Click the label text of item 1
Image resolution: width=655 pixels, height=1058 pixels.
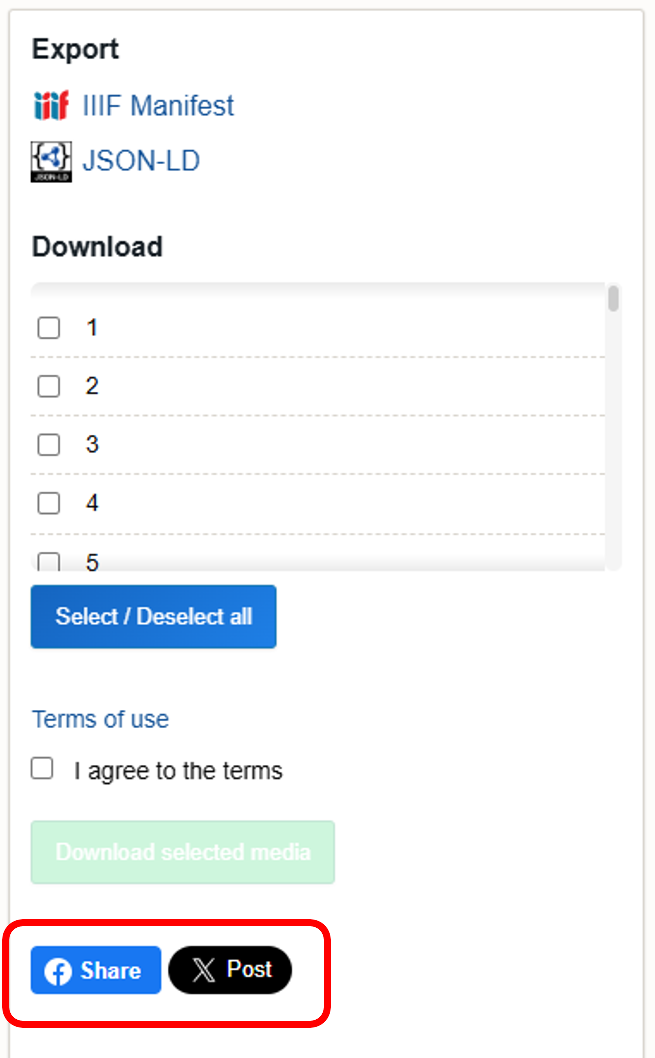(92, 328)
